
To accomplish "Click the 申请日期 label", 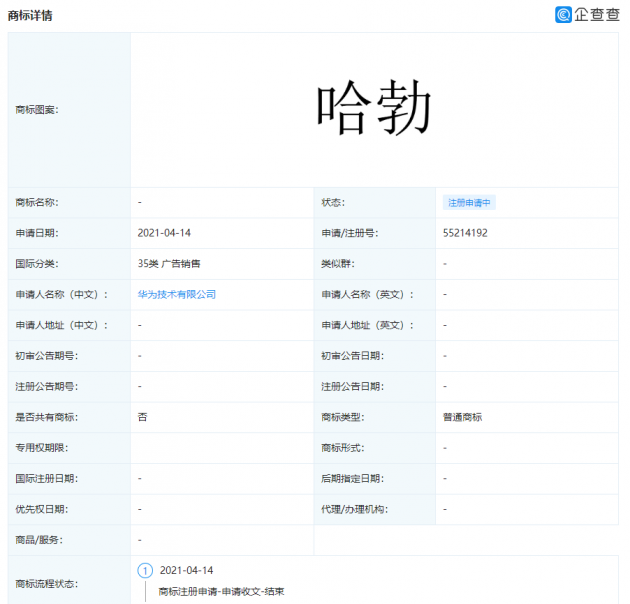I will pyautogui.click(x=37, y=233).
